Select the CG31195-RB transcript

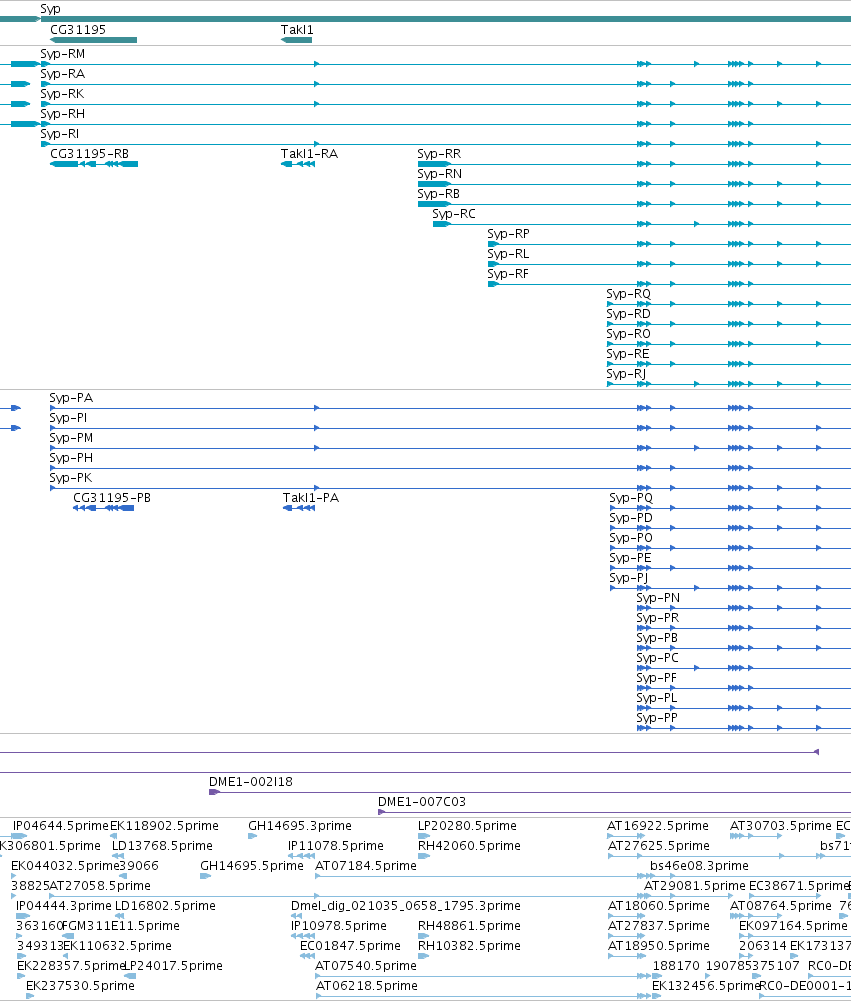pos(94,164)
